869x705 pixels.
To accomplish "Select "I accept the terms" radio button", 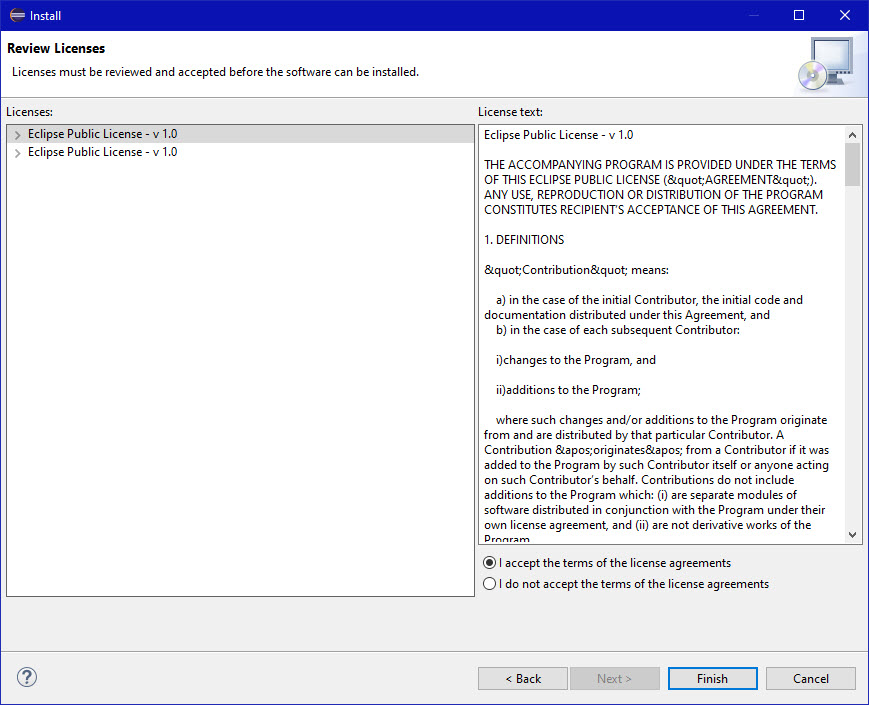I will [489, 563].
